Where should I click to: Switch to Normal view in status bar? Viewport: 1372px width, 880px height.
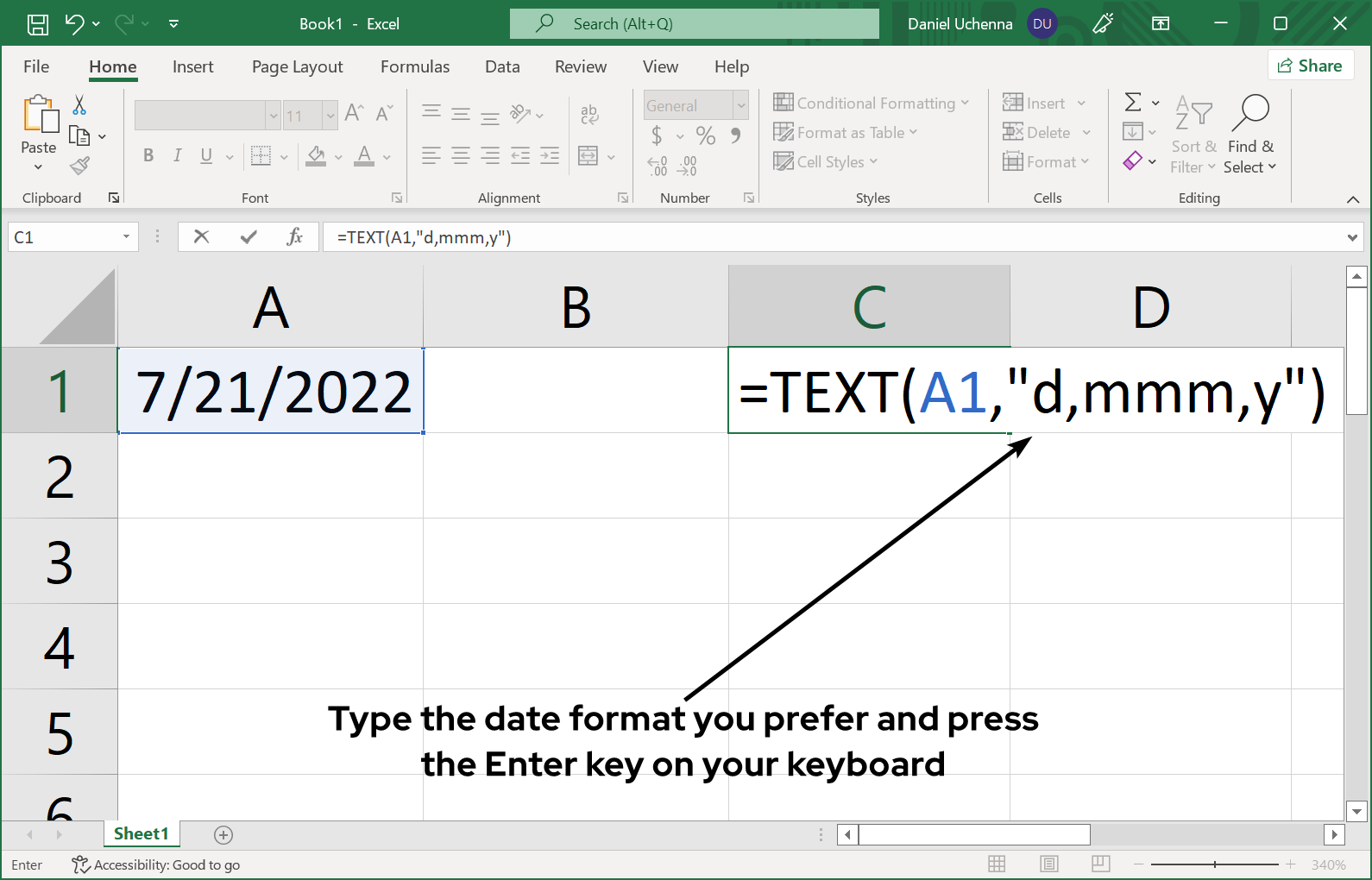point(997,864)
